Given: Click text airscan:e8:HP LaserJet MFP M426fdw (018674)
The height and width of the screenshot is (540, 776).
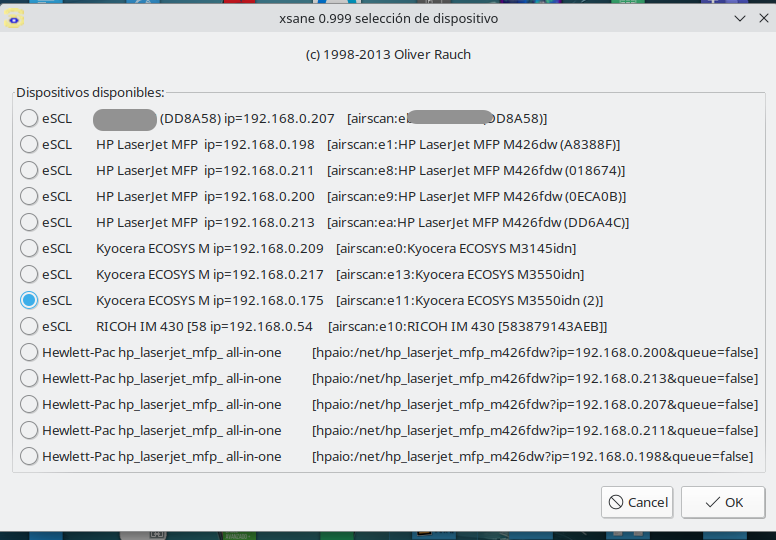Looking at the screenshot, I should (x=476, y=170).
